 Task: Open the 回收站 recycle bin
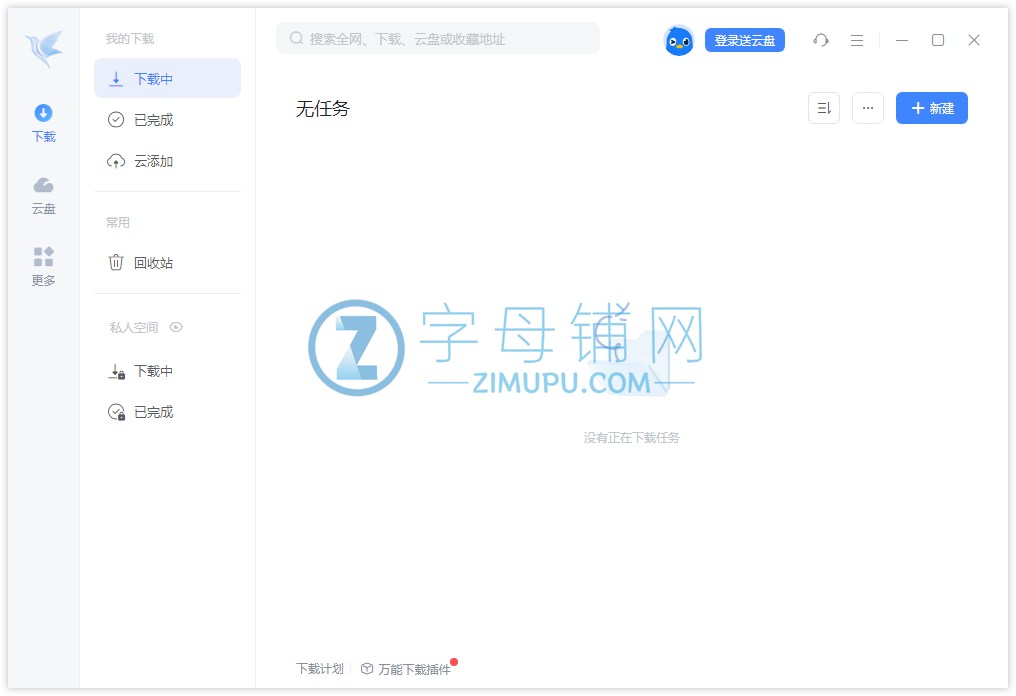(167, 263)
